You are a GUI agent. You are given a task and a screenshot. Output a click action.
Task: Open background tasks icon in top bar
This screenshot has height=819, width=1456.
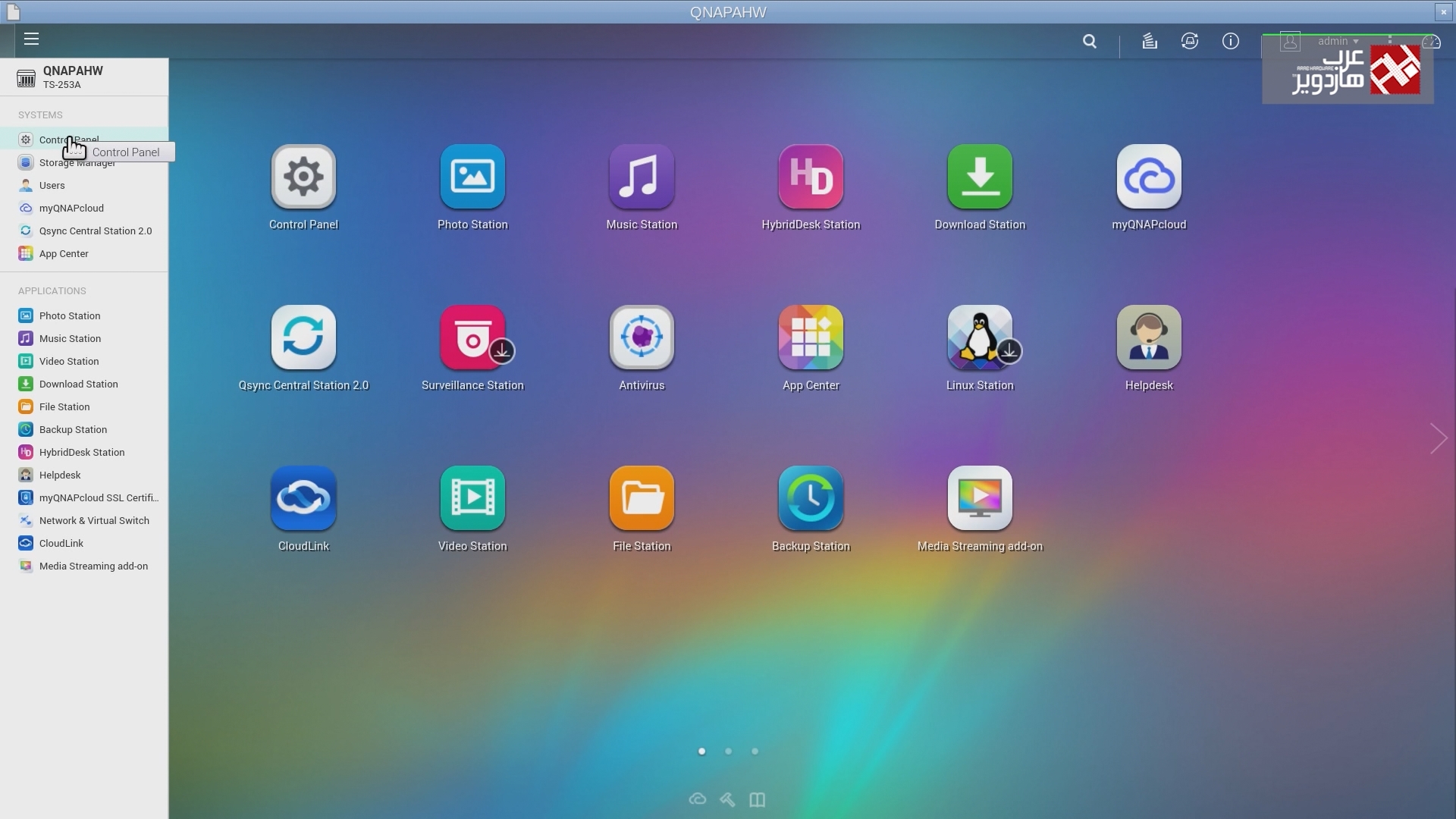[x=1150, y=42]
